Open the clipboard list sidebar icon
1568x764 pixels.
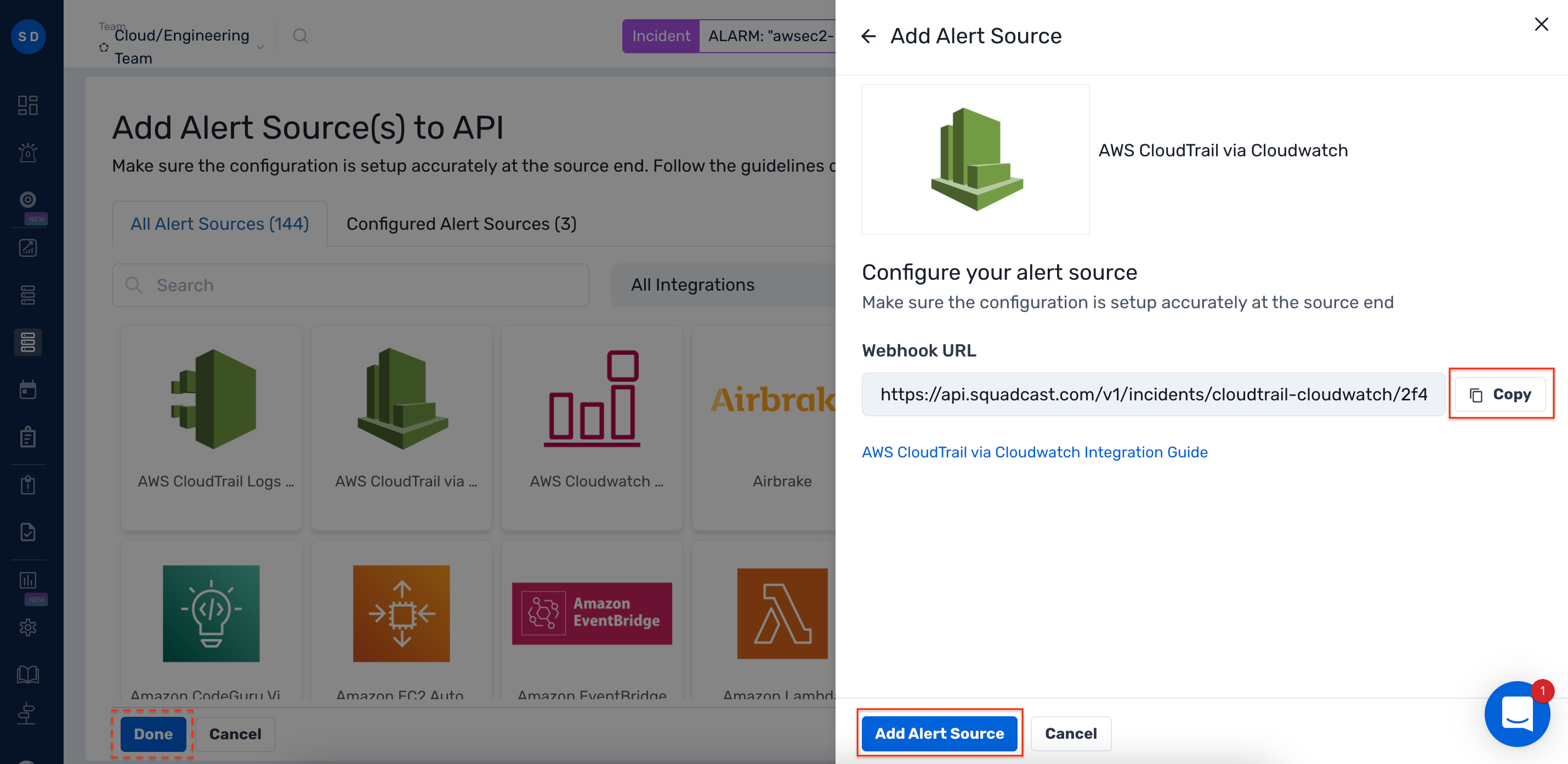tap(28, 437)
